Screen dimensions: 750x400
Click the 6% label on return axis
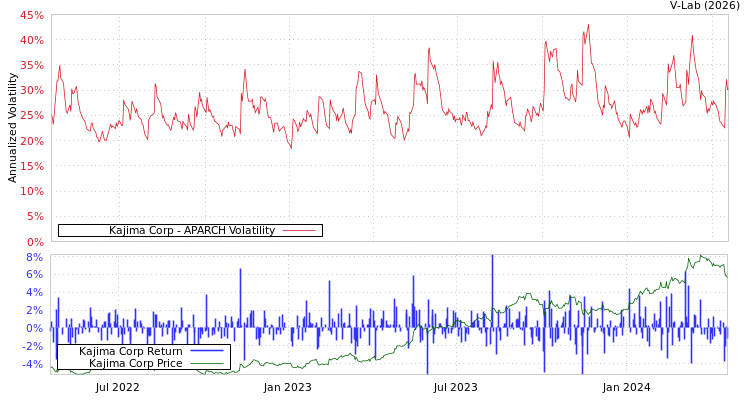pyautogui.click(x=34, y=275)
